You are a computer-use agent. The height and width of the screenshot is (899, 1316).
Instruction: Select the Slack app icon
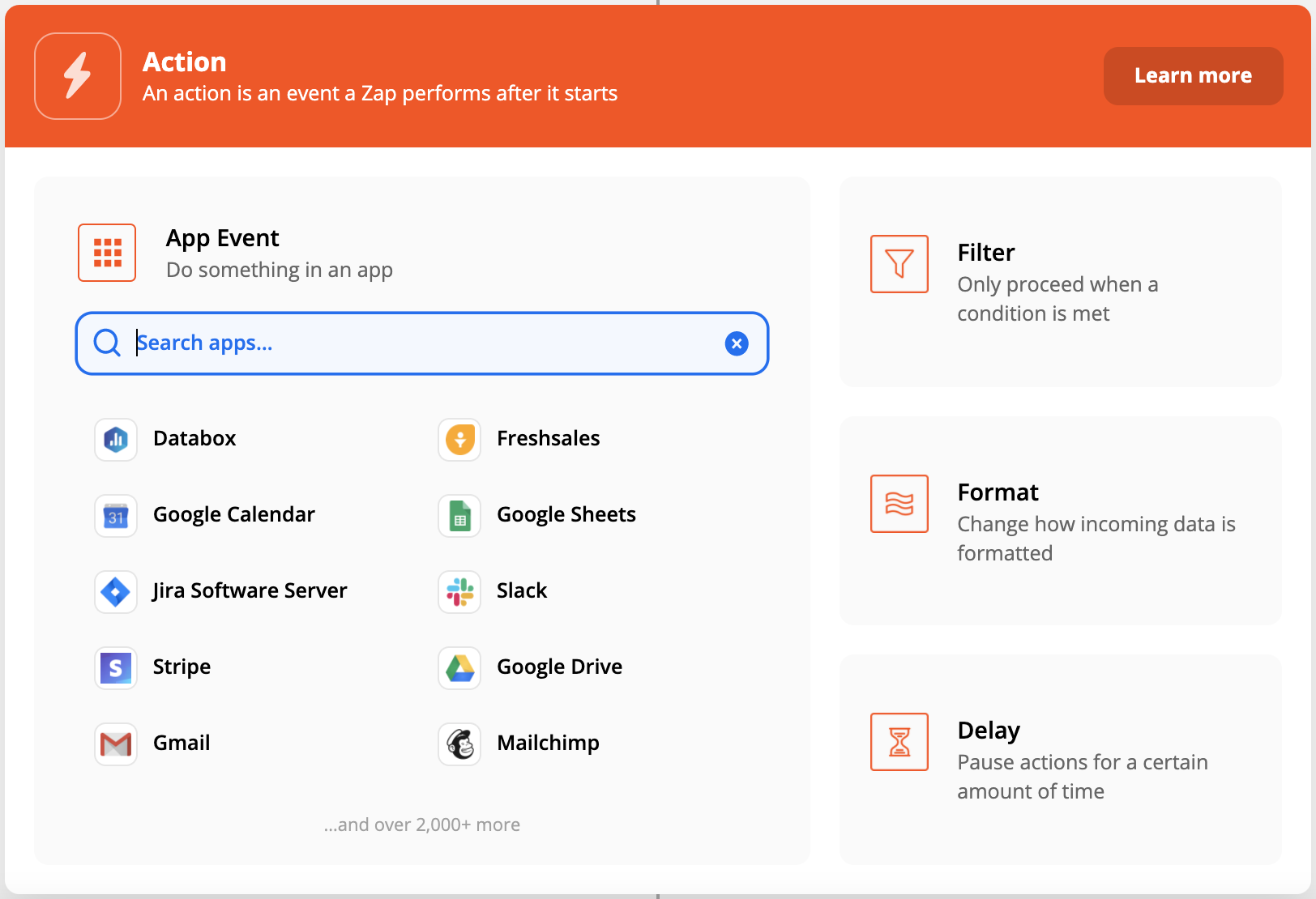[459, 592]
